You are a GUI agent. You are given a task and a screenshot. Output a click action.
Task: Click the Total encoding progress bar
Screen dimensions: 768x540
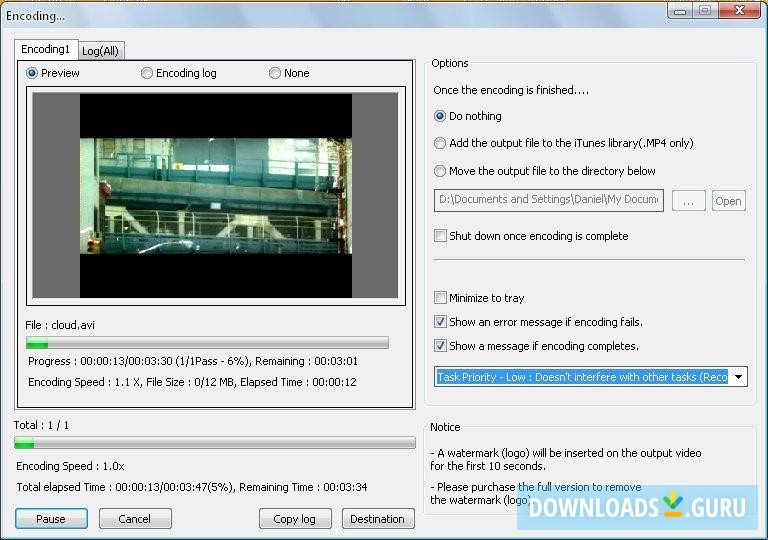point(215,442)
